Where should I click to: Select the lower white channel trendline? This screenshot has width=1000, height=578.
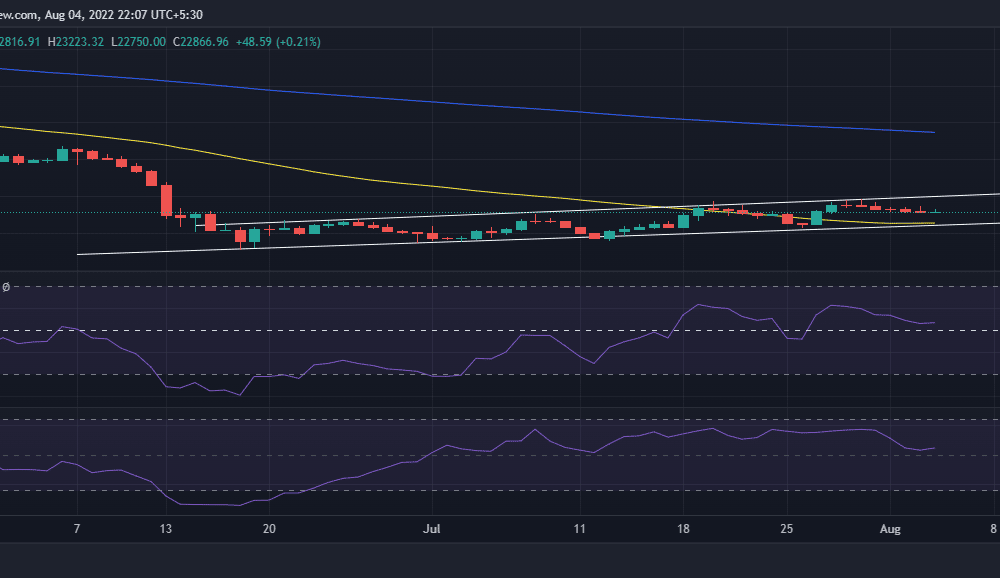536,239
